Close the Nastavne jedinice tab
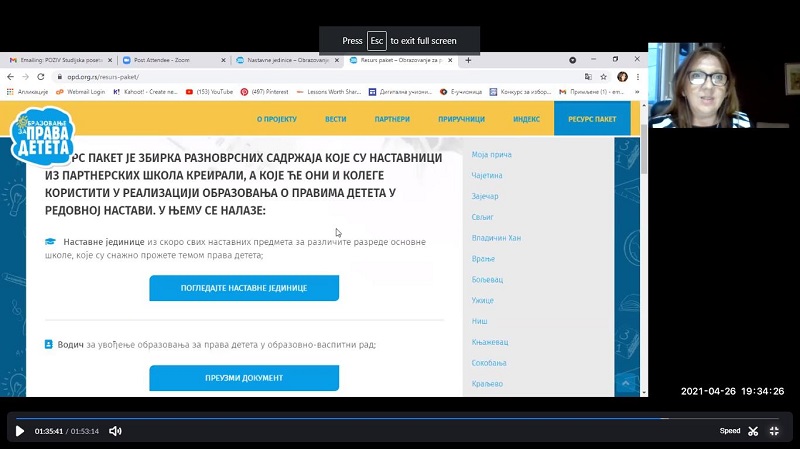The height and width of the screenshot is (449, 800). coord(337,60)
